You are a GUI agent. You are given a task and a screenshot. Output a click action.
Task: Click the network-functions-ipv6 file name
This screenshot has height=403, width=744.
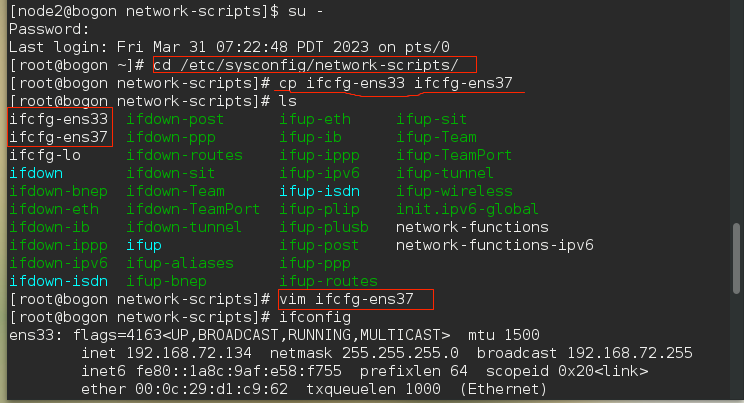pos(494,245)
